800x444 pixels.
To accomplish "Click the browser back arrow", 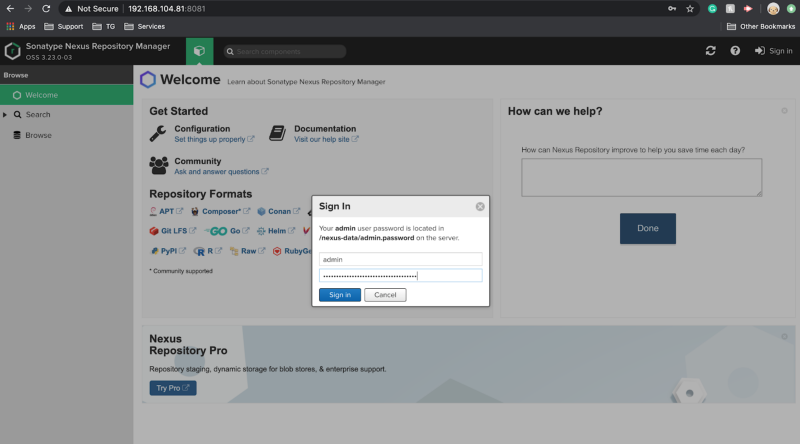I will 9,8.
